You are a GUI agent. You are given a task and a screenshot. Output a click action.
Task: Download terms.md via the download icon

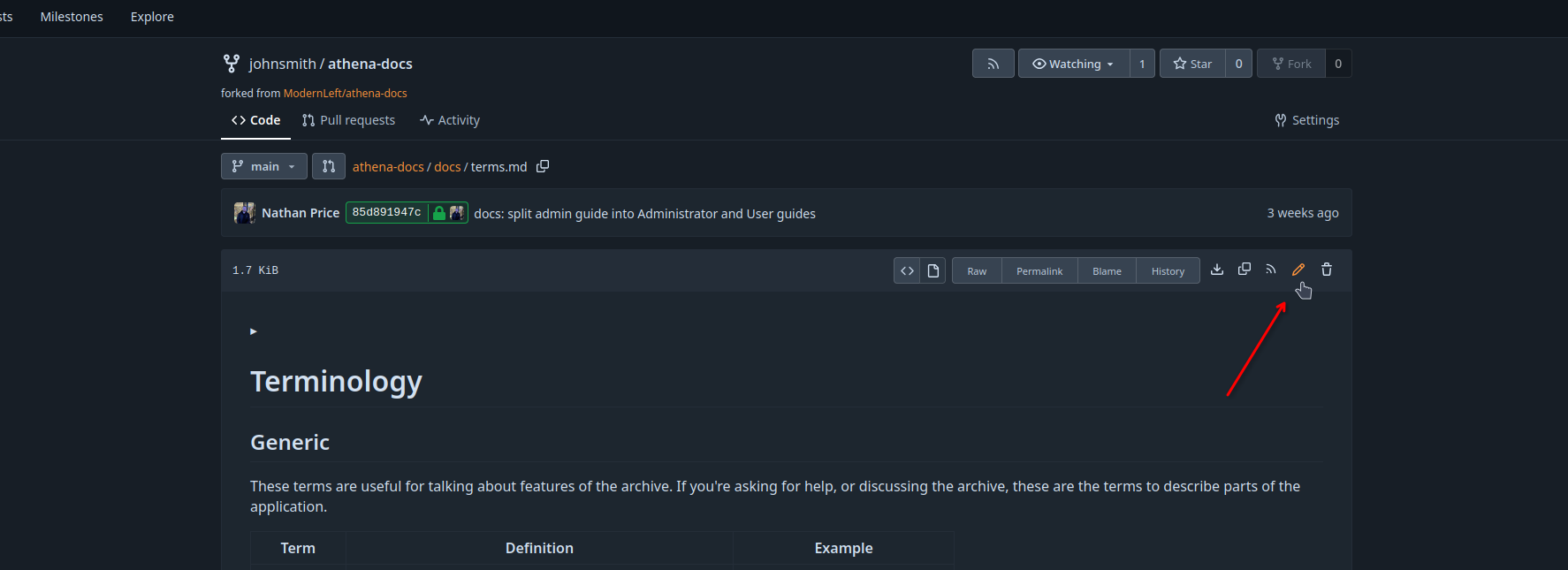1217,270
